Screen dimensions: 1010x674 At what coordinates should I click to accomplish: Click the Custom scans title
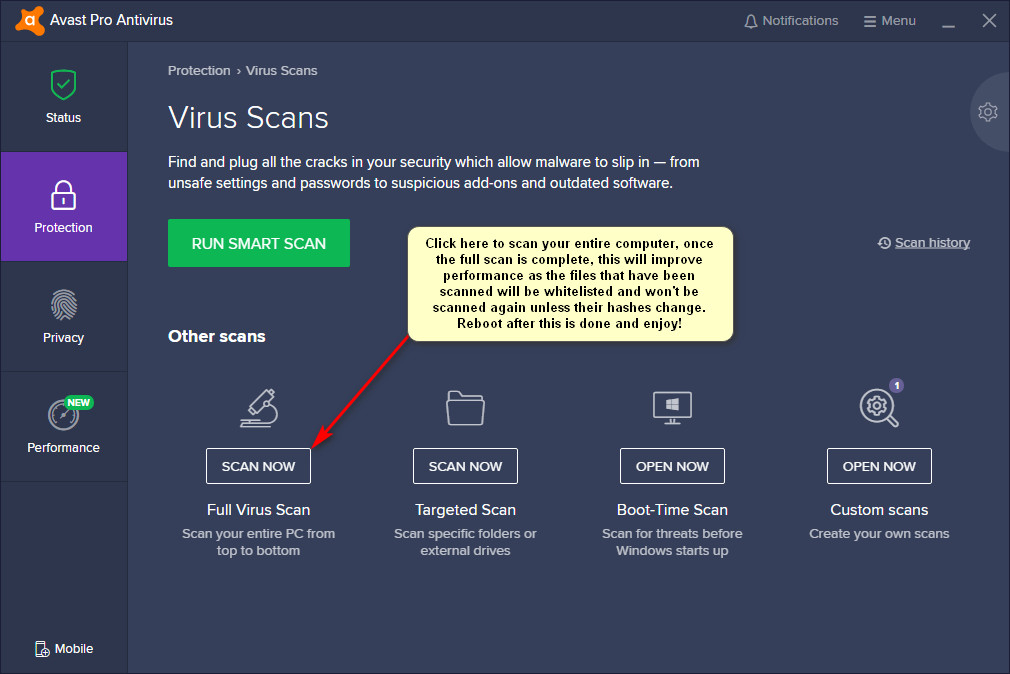point(879,510)
